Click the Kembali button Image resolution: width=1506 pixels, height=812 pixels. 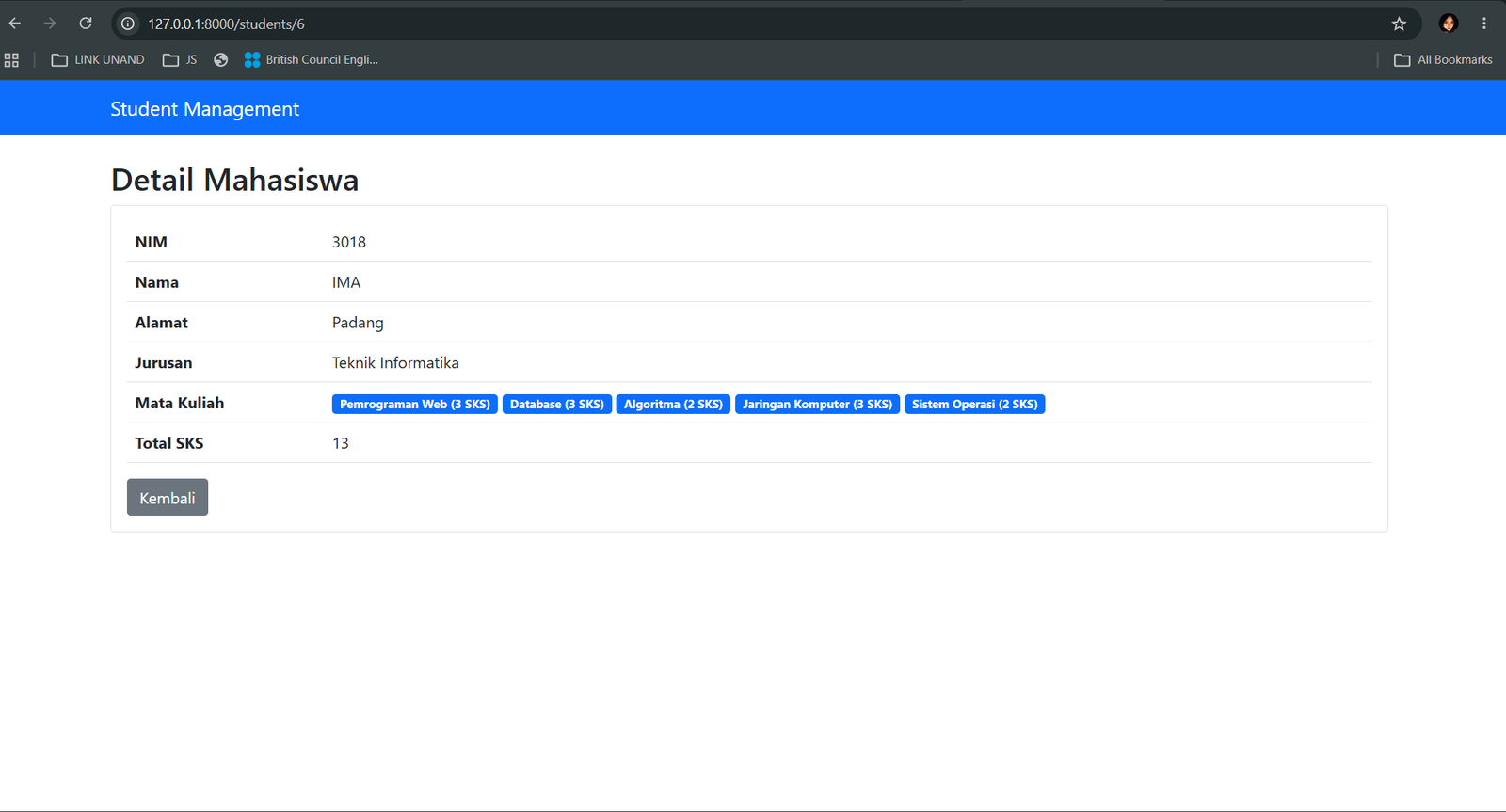tap(168, 498)
